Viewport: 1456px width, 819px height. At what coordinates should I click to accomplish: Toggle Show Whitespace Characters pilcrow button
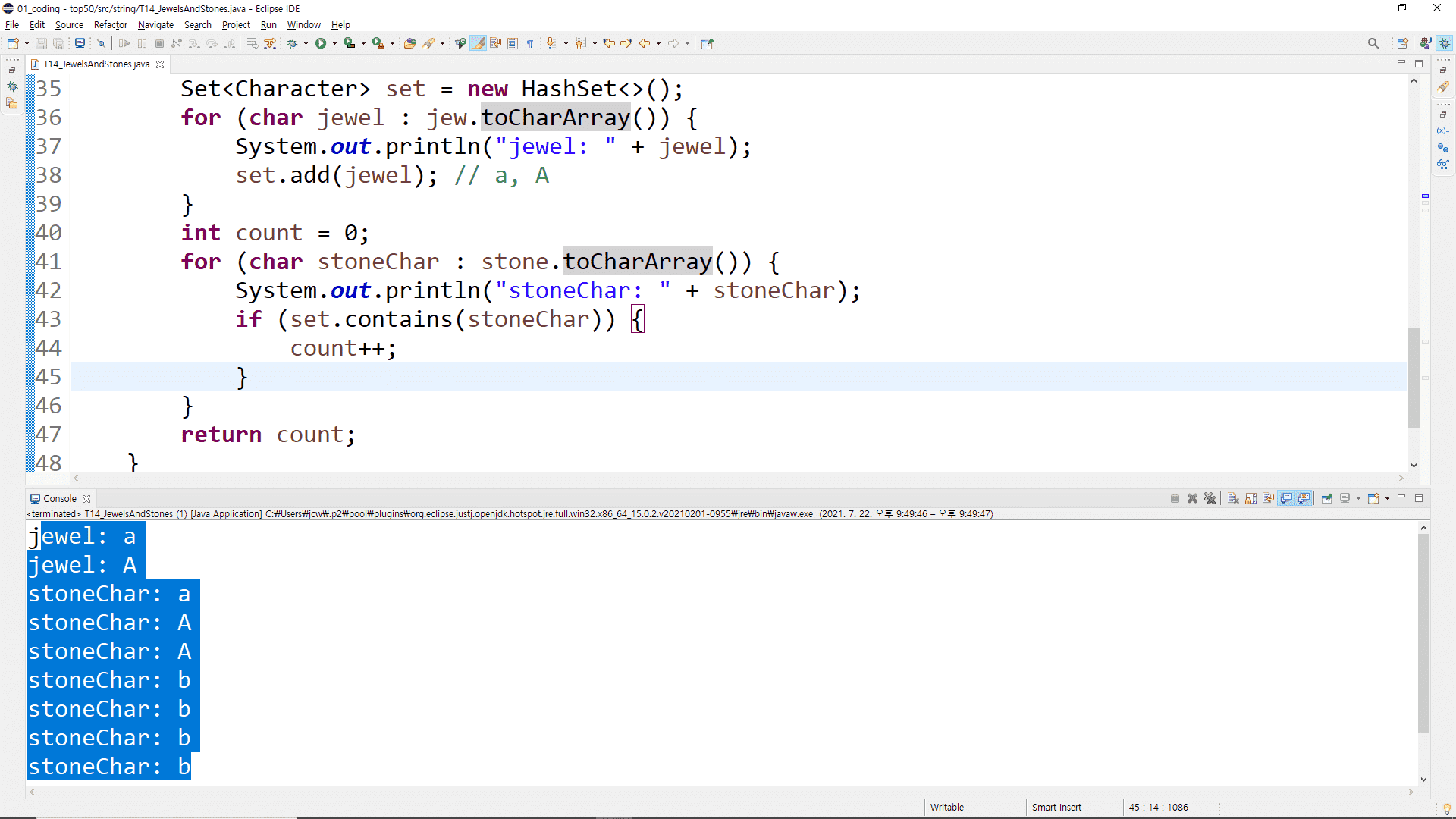[x=530, y=43]
